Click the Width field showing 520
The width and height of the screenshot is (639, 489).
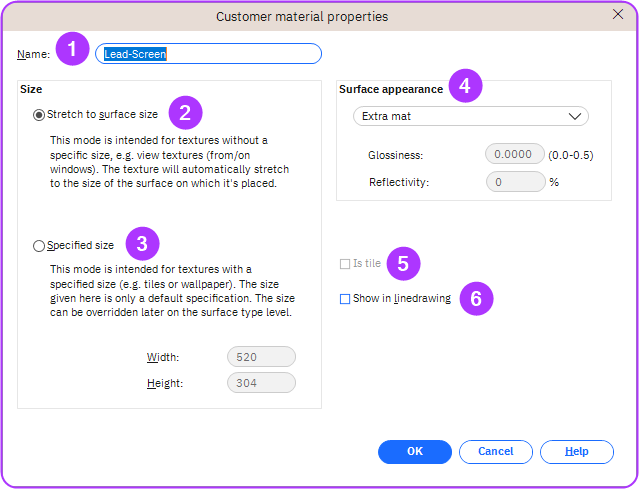click(x=261, y=357)
